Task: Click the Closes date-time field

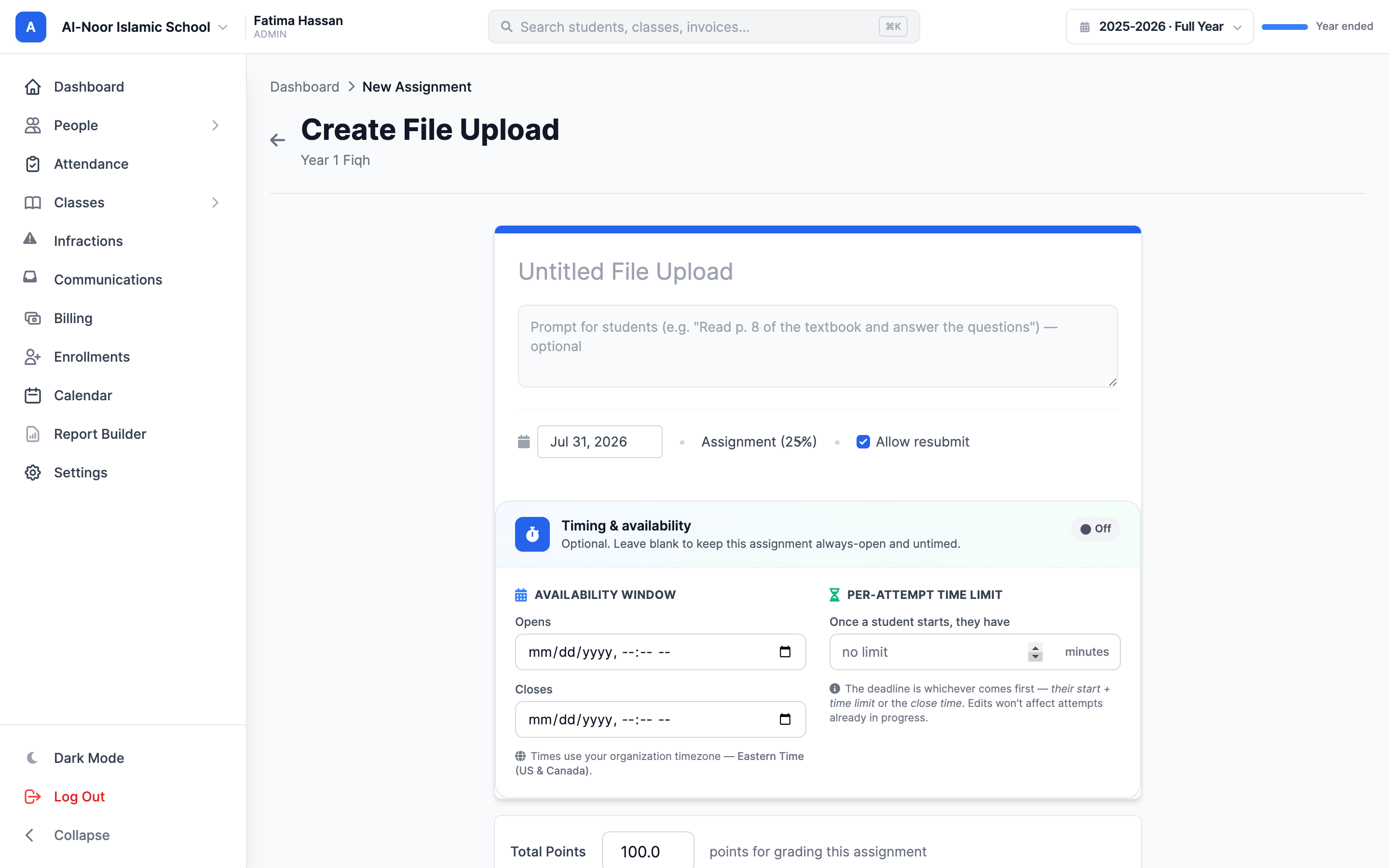Action: (x=660, y=719)
